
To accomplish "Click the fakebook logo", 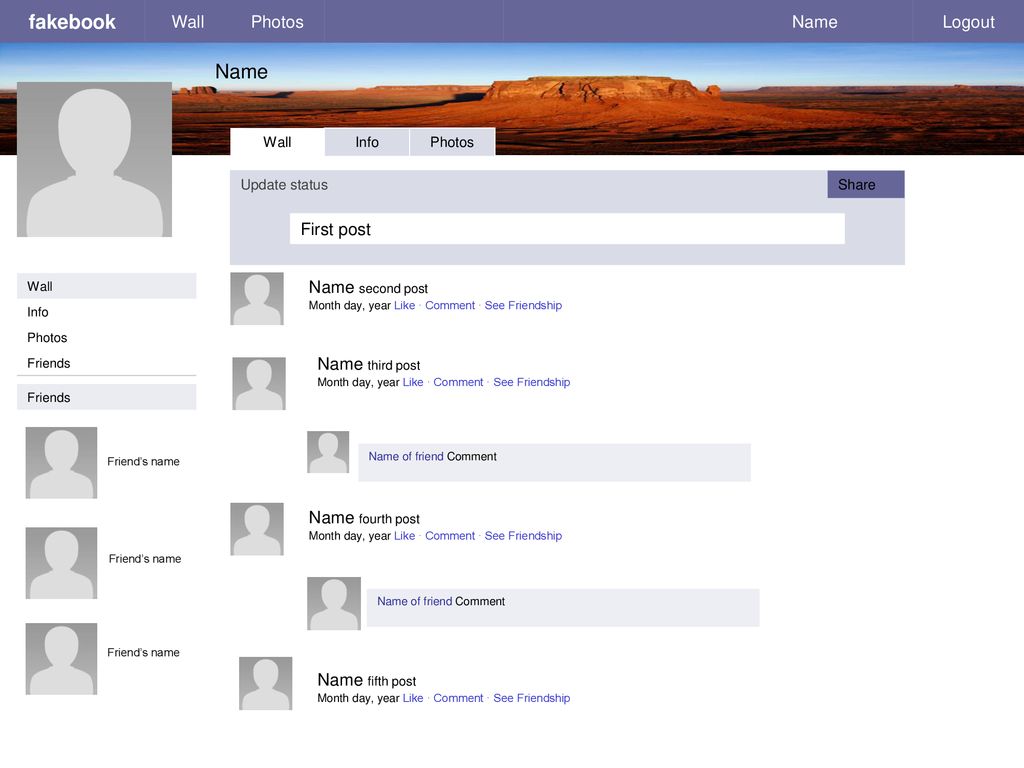I will click(72, 22).
